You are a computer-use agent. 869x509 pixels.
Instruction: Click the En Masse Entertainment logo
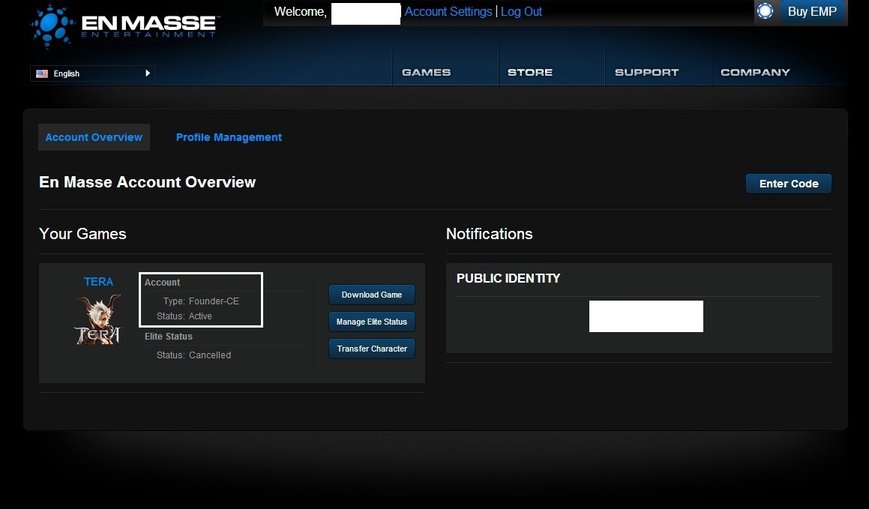pyautogui.click(x=124, y=26)
